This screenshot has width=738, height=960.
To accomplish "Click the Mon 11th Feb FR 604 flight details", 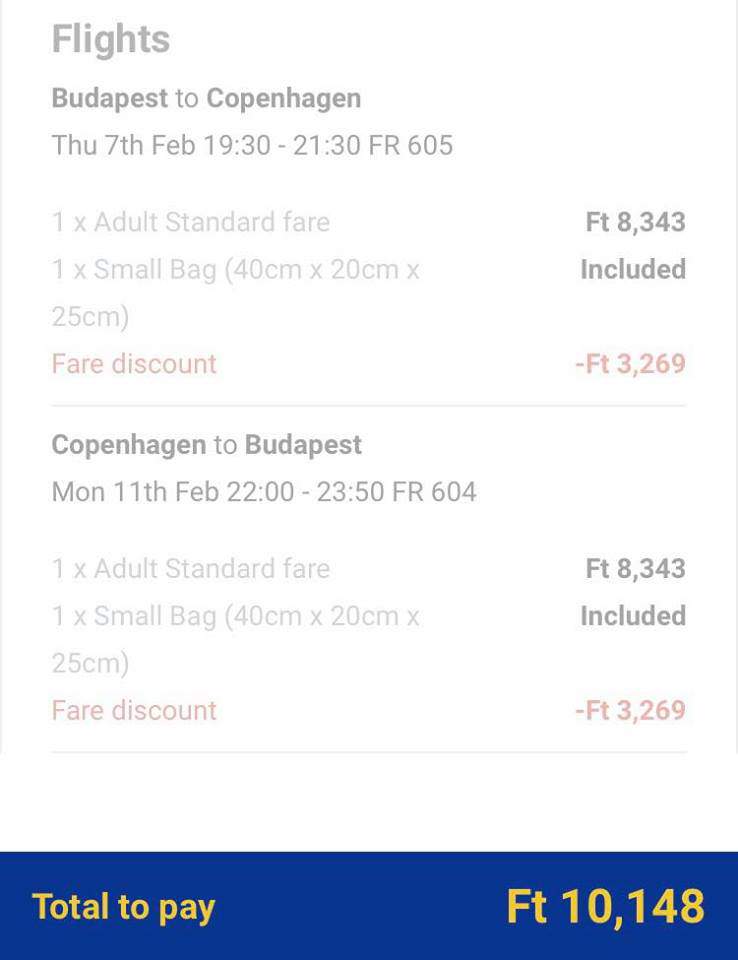I will 264,492.
